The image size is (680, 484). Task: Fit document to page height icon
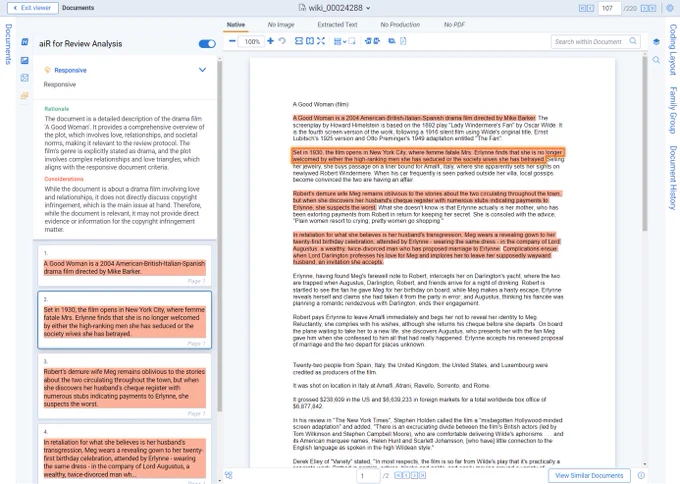[310, 41]
